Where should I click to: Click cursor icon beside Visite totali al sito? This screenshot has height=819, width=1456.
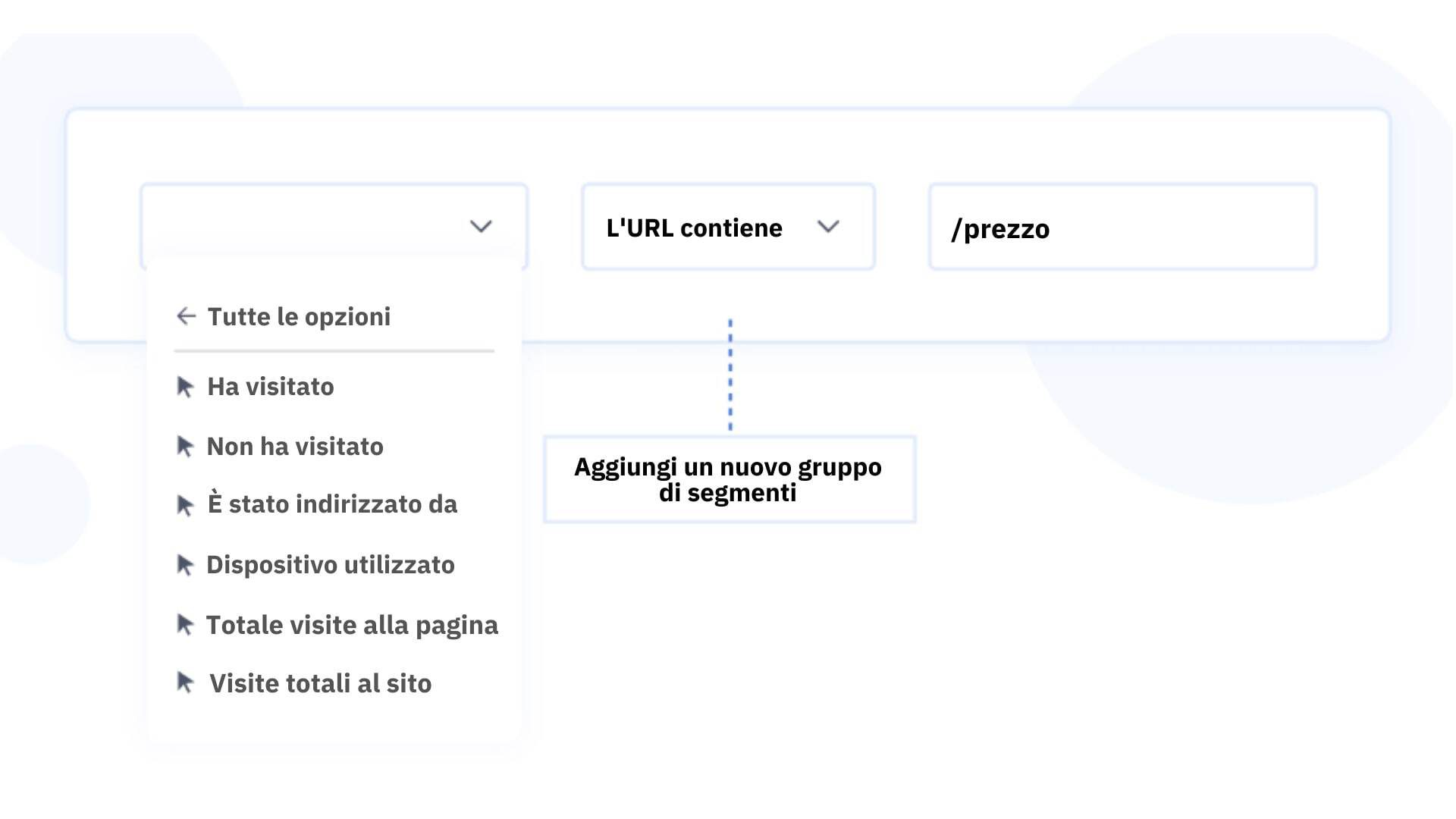[185, 683]
